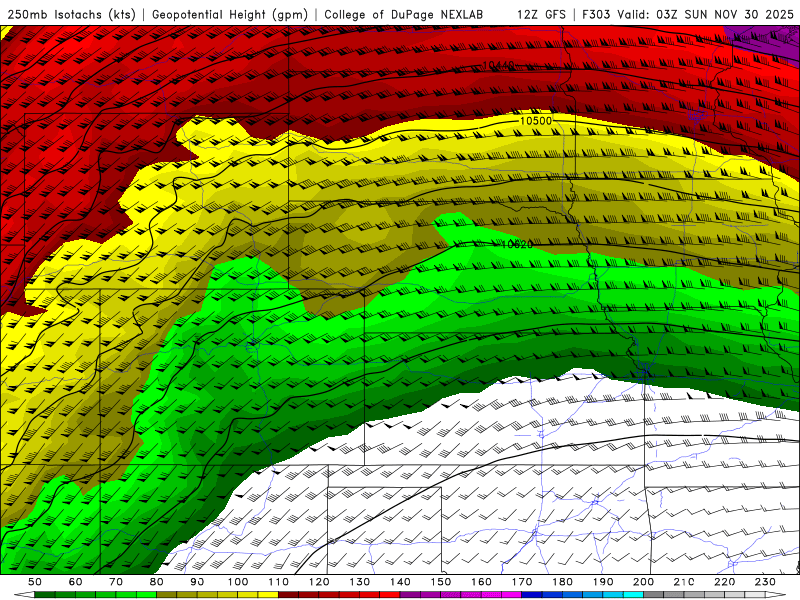This screenshot has width=800, height=600.
Task: Click the 70 value on the color scale
Action: coord(116,582)
